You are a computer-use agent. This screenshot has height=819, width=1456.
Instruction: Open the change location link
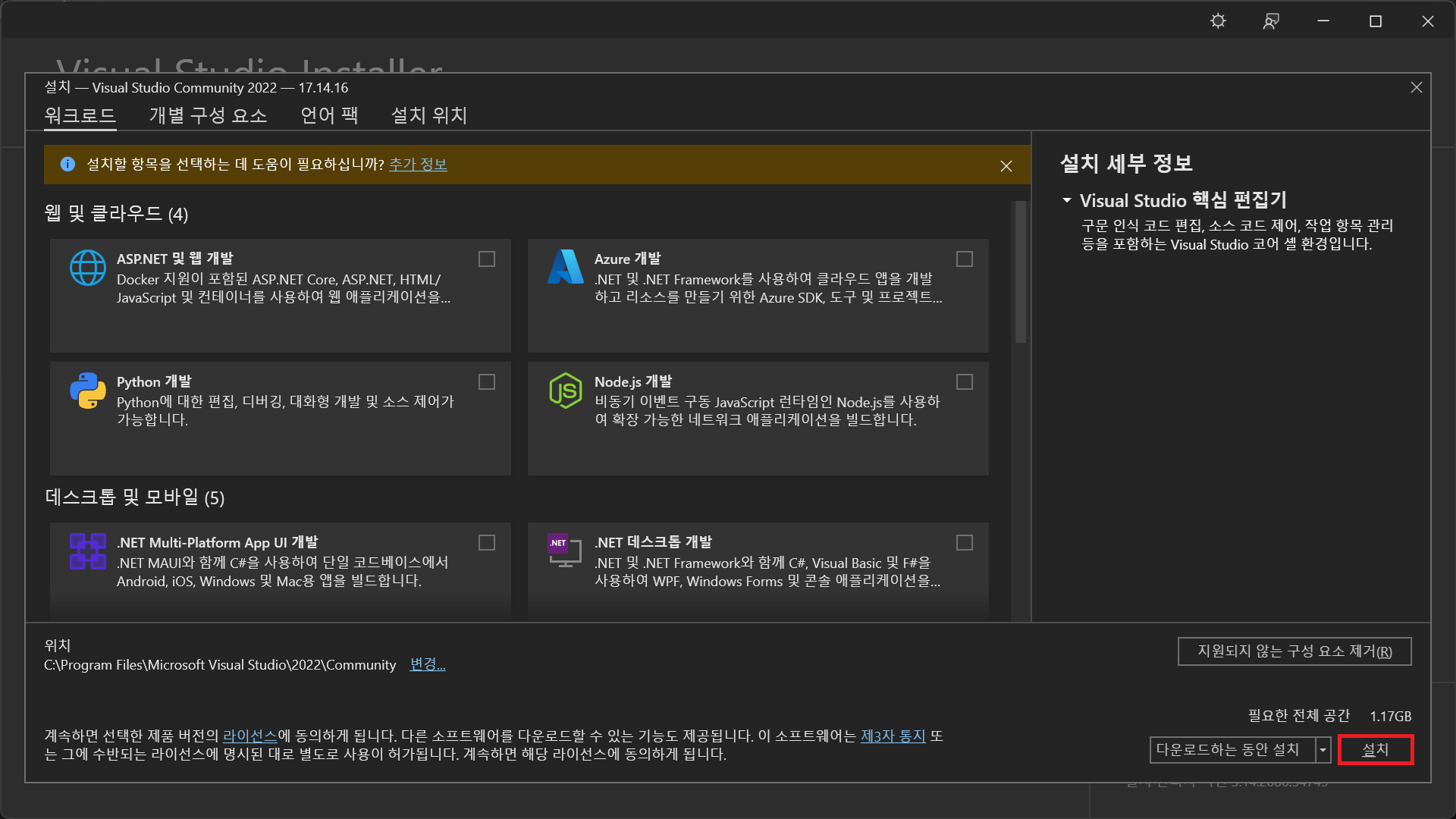tap(428, 664)
